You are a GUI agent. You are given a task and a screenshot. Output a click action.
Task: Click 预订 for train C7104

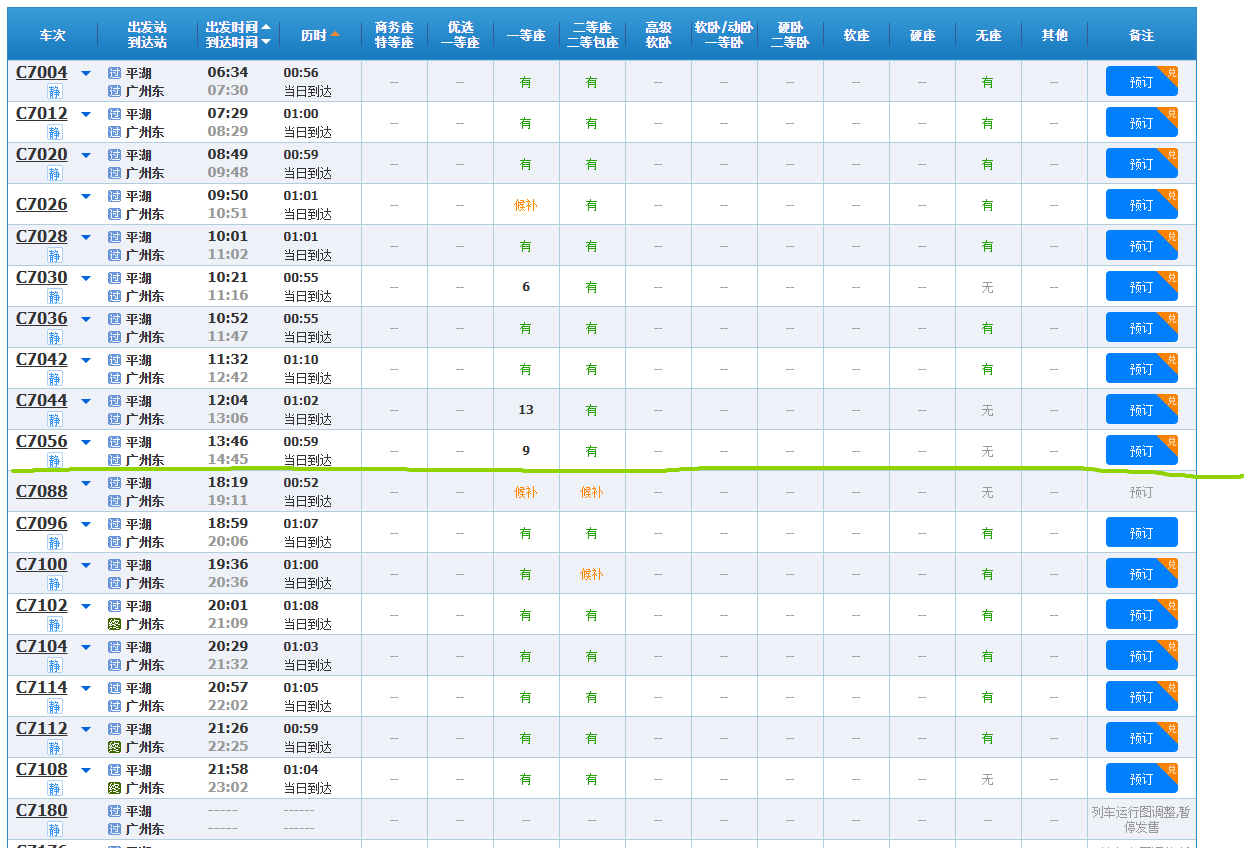(x=1141, y=656)
